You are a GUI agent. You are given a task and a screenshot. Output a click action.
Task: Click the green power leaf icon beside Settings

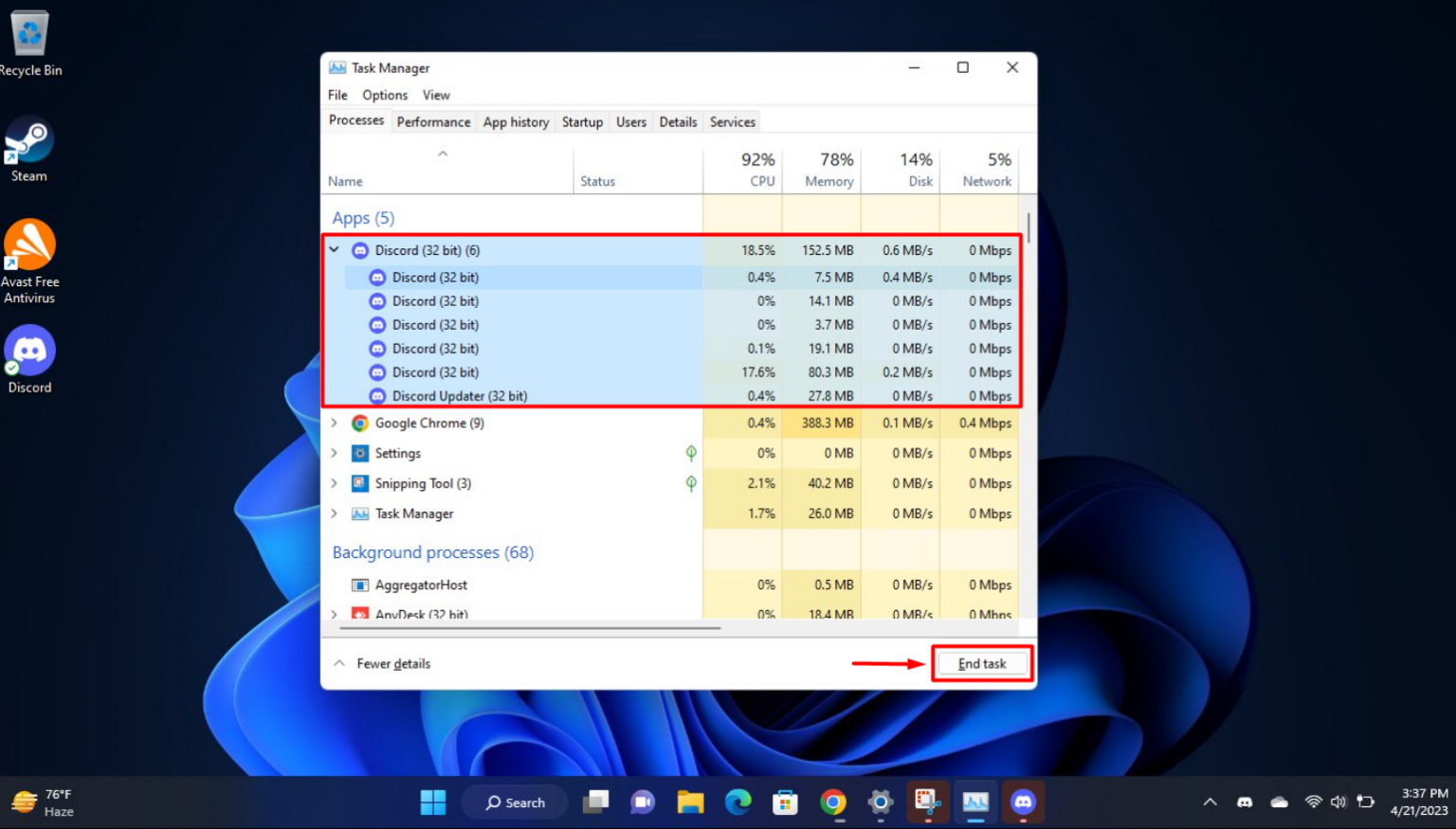(x=691, y=454)
